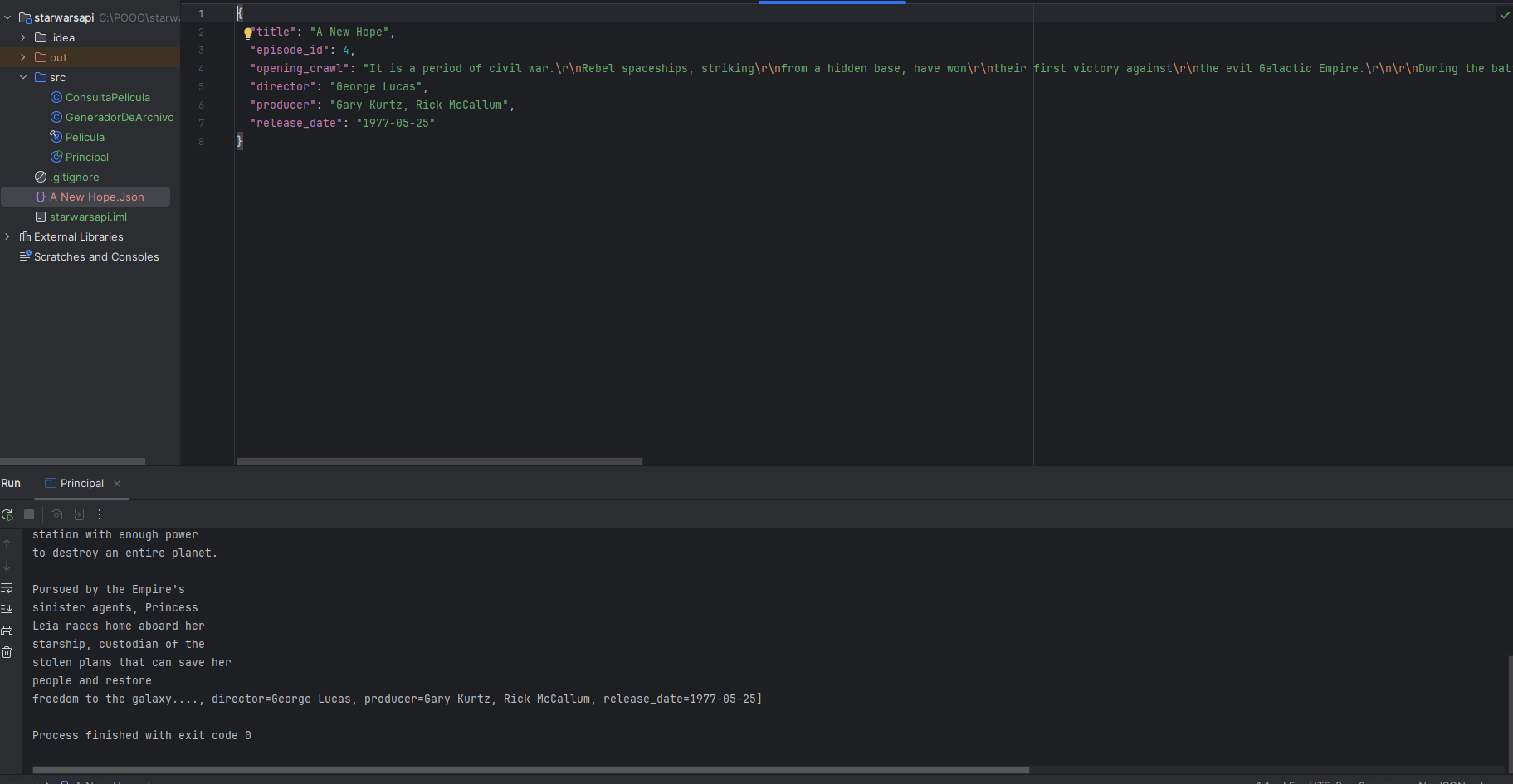Viewport: 1513px width, 784px height.
Task: Select .gitignore in project tree
Action: [x=75, y=177]
